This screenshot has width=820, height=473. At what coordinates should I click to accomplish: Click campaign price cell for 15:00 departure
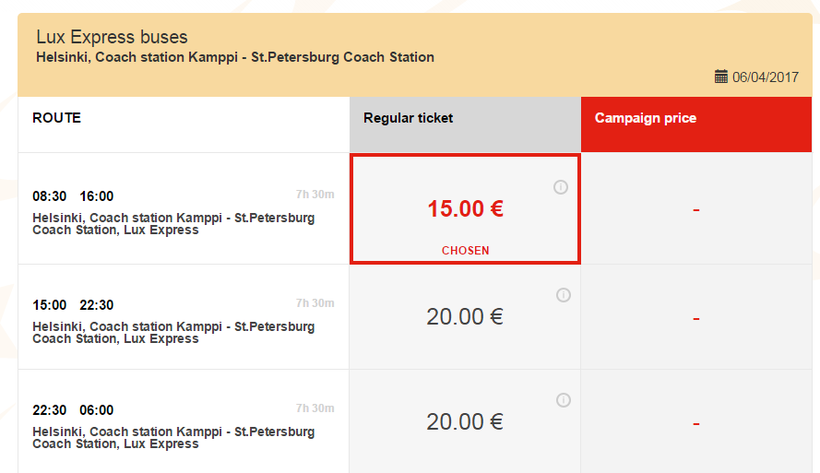[x=696, y=317]
